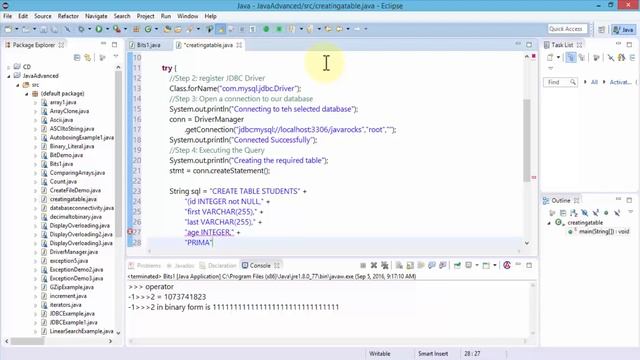Screen dimensions: 640x360
Task: Create a New Java Package icon
Action: coord(136,29)
